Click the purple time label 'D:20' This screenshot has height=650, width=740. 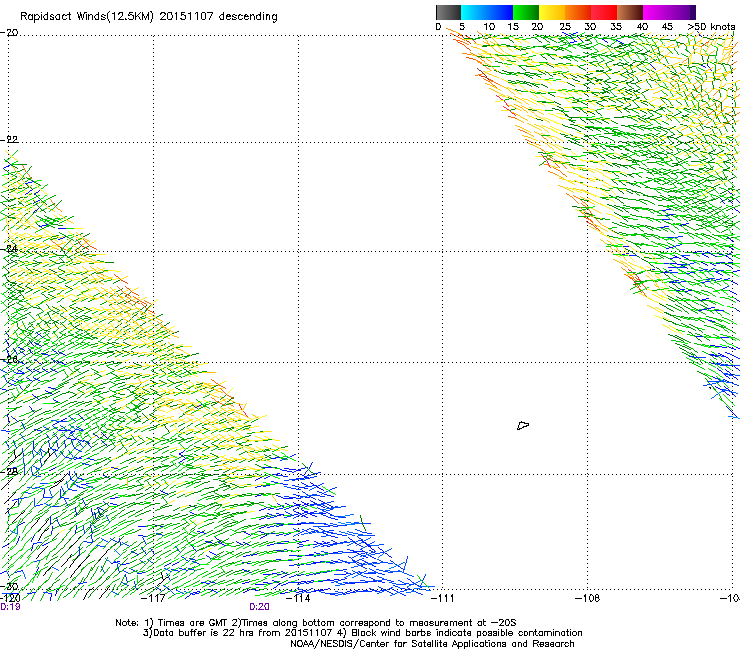259,607
